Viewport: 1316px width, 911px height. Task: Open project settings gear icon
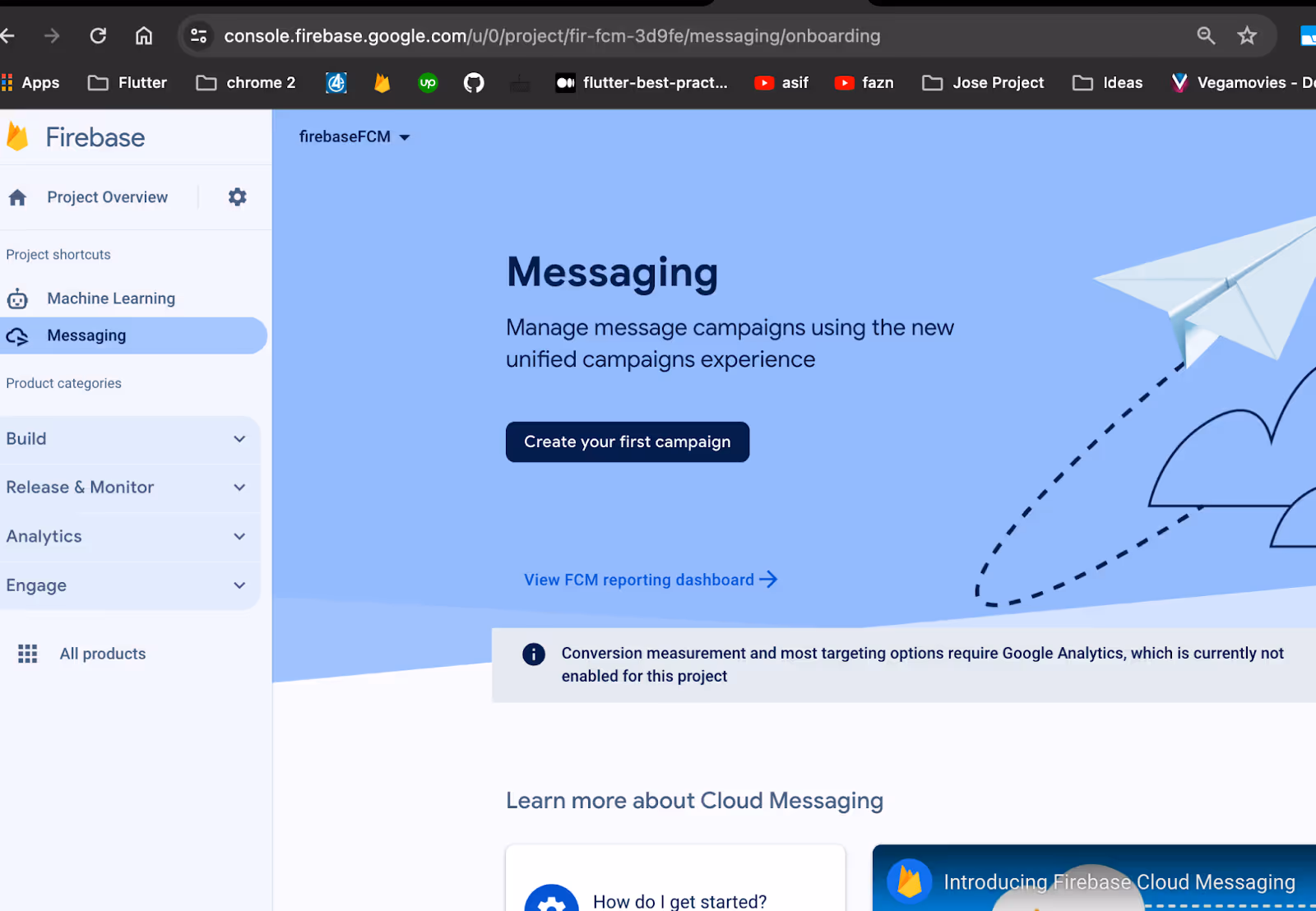(x=237, y=197)
